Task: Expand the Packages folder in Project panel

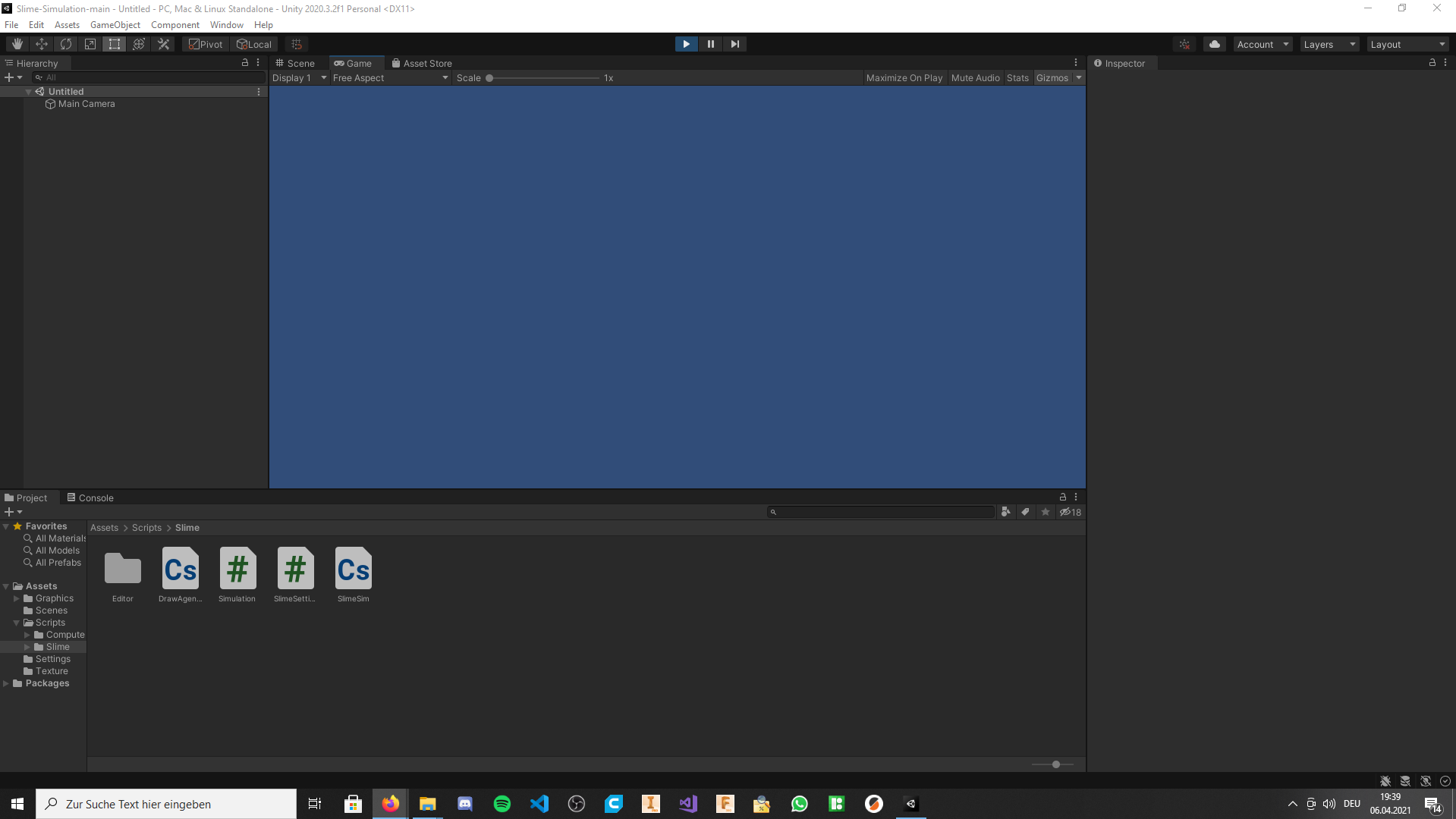Action: (6, 682)
